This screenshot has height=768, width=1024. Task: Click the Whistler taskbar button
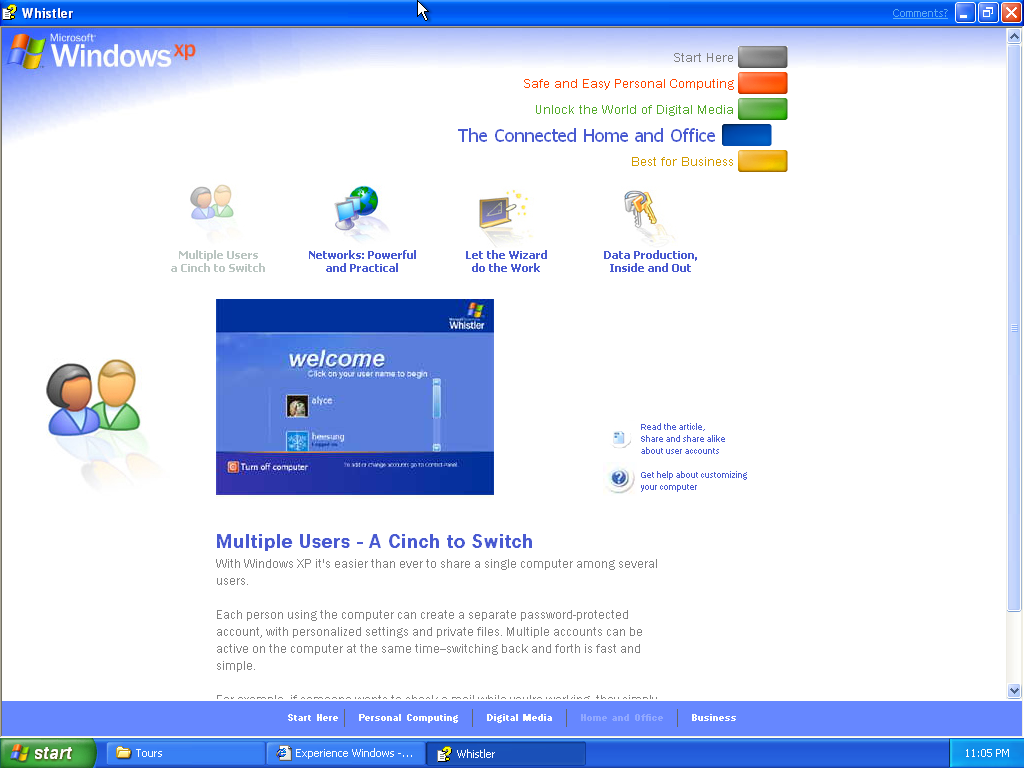(506, 753)
